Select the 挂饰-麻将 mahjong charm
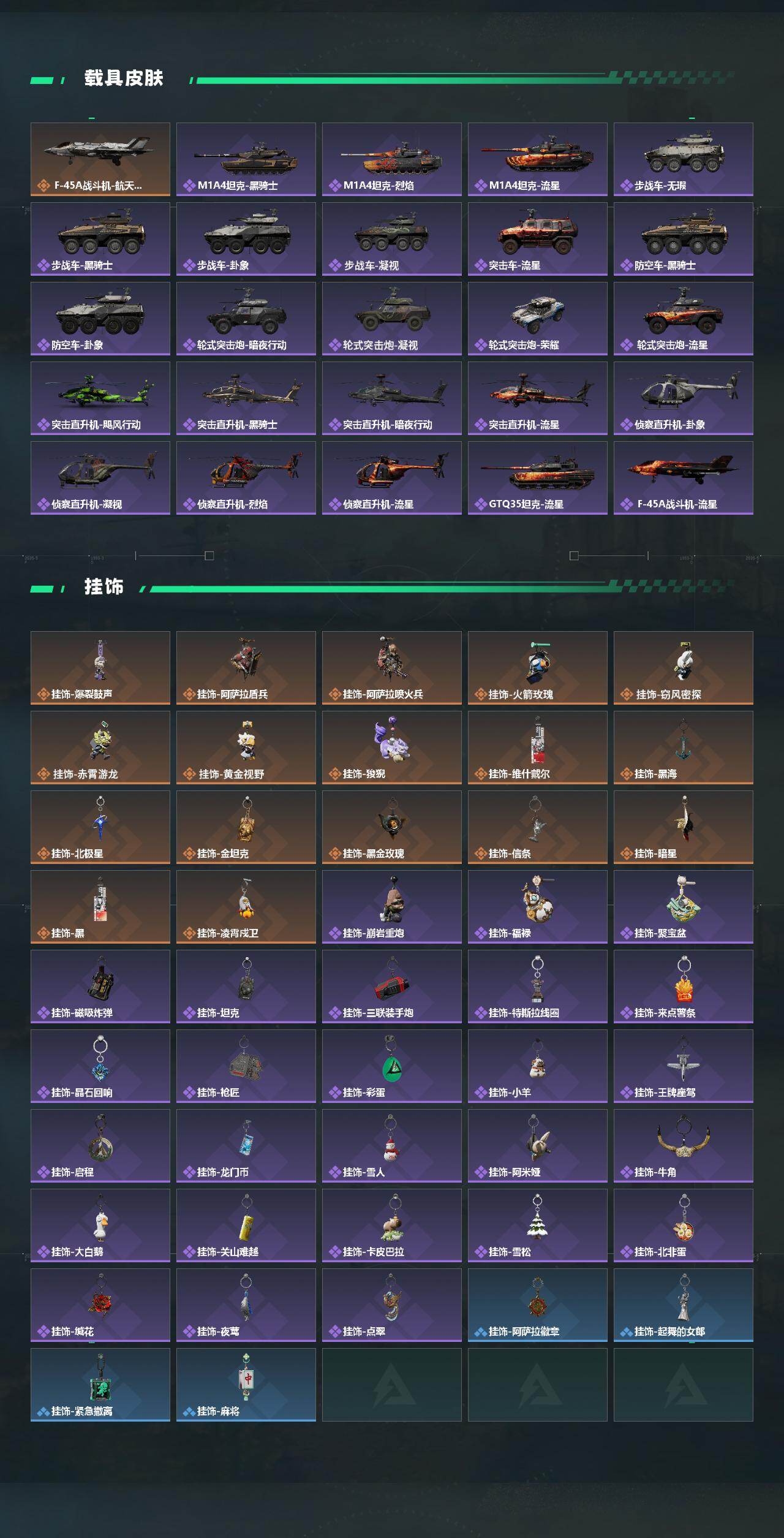 coord(246,1385)
